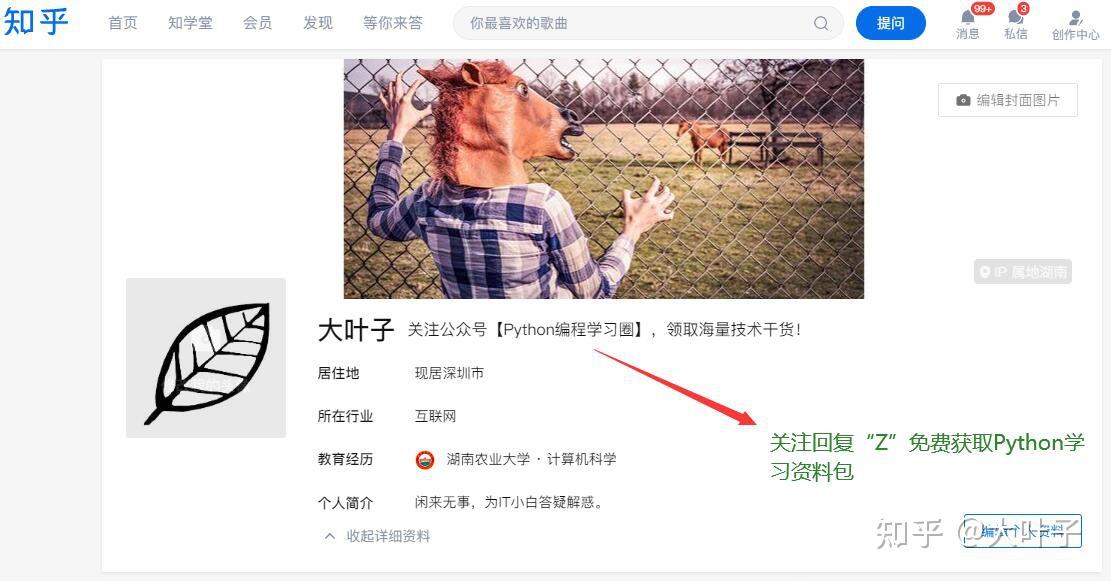Click the 湖南农业大学 school badge icon
This screenshot has width=1111, height=581.
click(424, 460)
